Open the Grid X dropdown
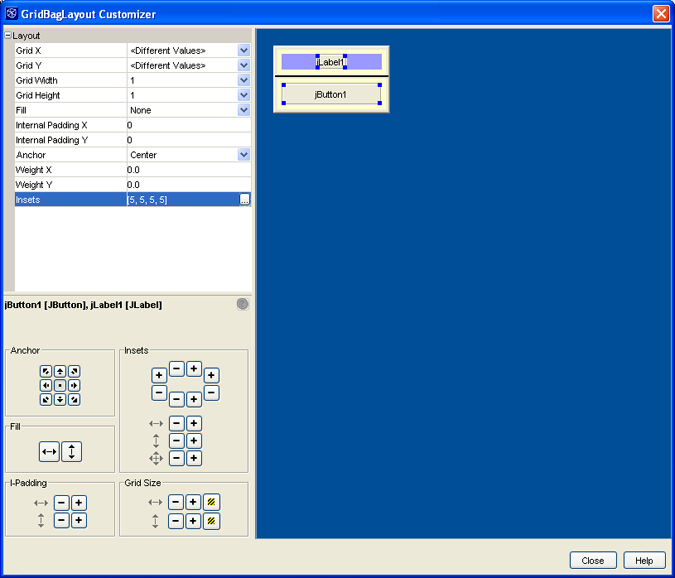675x578 pixels. pos(243,50)
